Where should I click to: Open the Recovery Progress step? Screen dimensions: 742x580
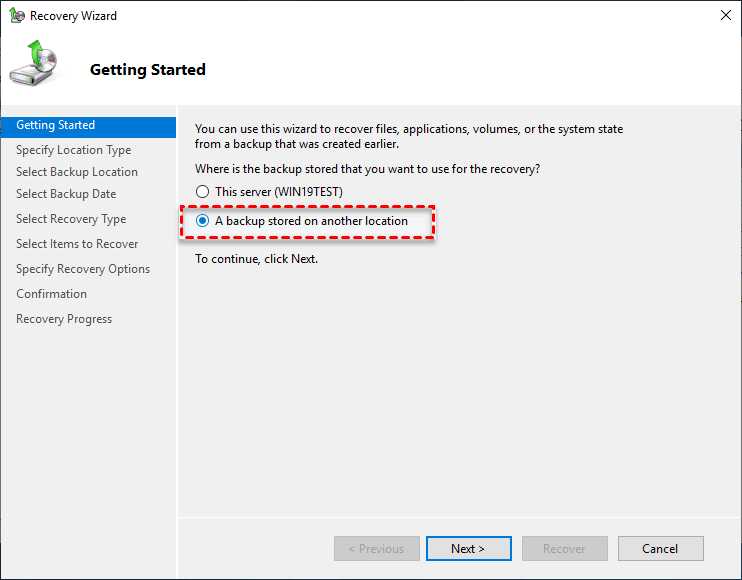click(x=64, y=319)
